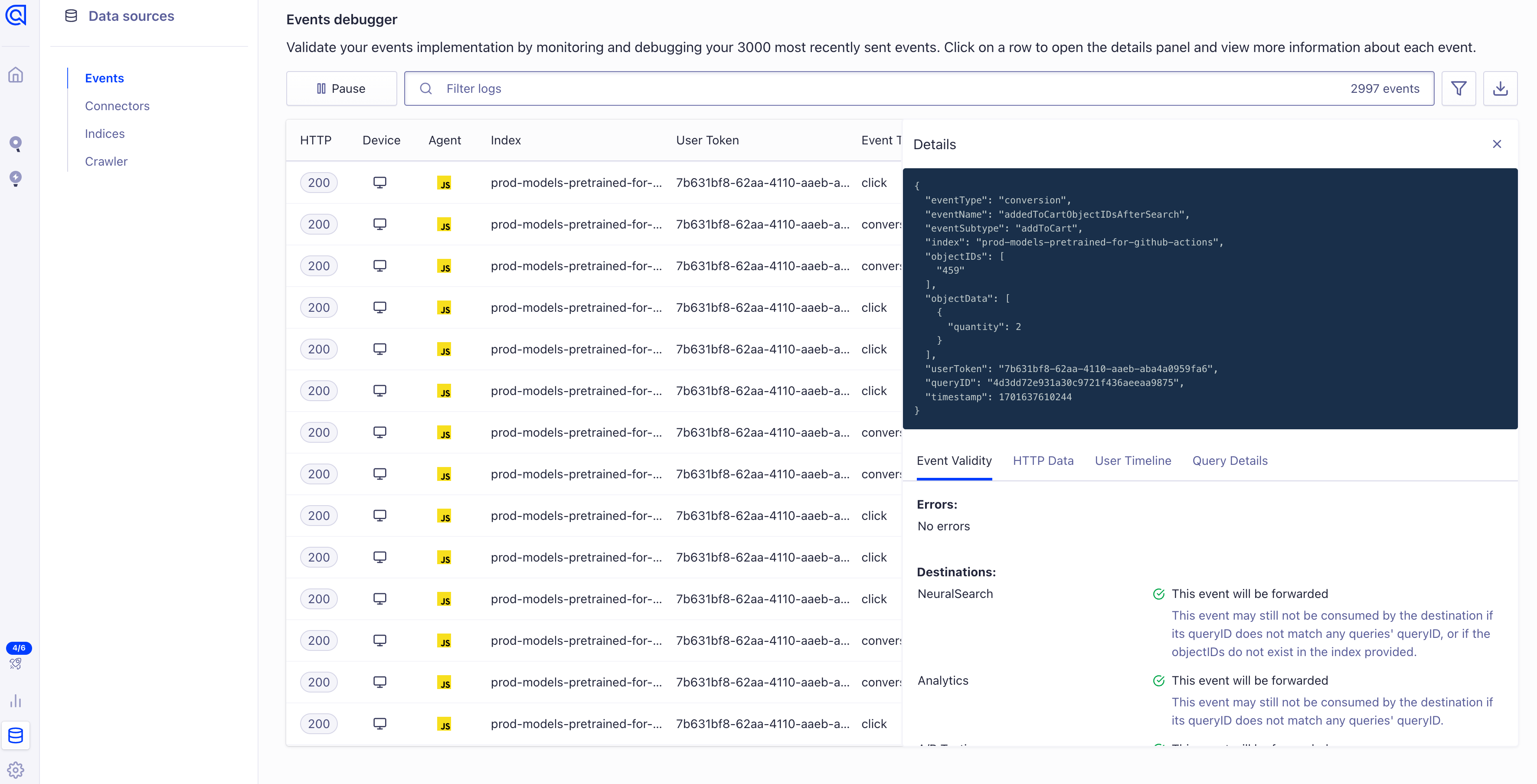Viewport: 1537px width, 784px height.
Task: Switch to the Event Validity tab
Action: (954, 461)
